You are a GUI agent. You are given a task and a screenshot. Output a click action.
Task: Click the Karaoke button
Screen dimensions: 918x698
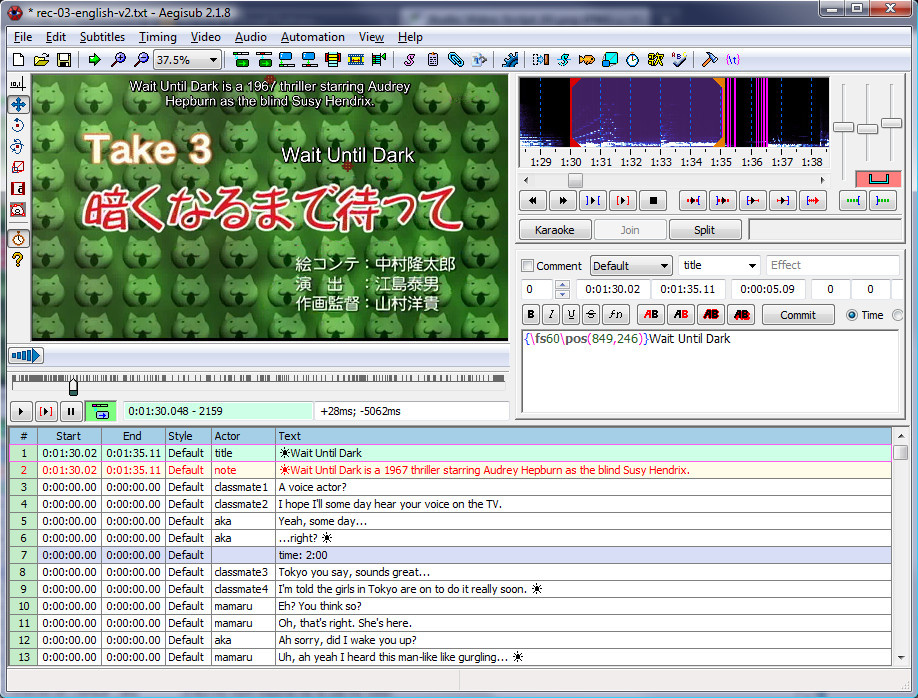[x=554, y=230]
